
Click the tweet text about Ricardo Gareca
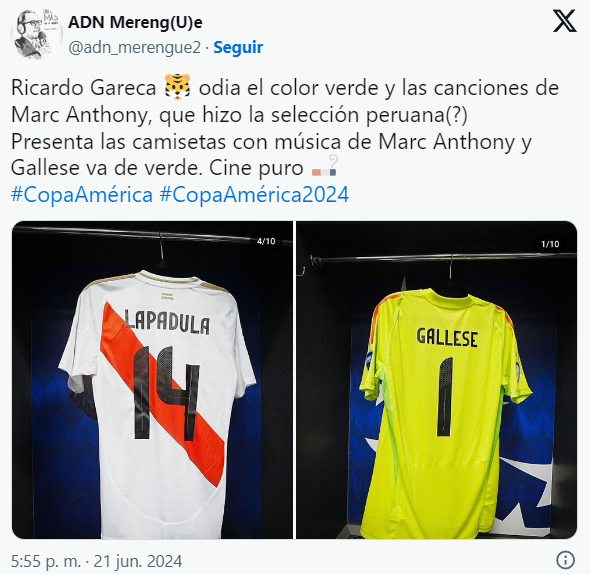click(x=285, y=128)
